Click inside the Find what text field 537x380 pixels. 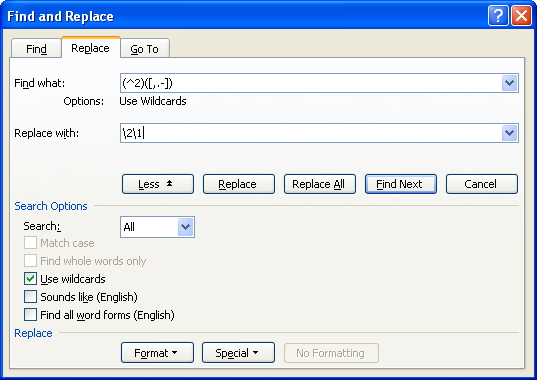(311, 83)
